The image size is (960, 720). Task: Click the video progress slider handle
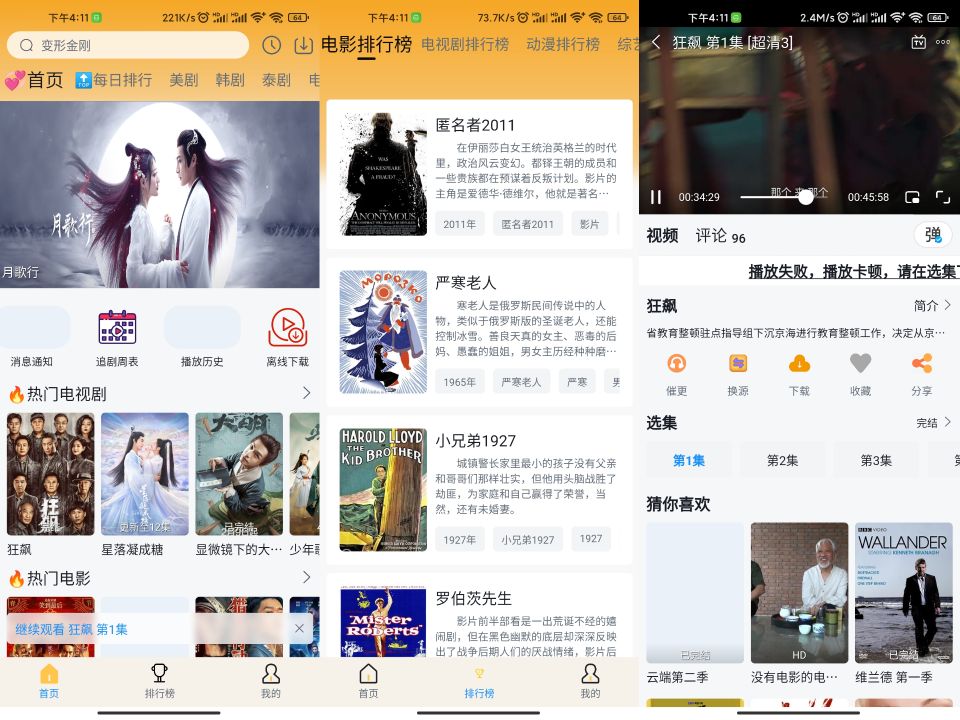pos(805,197)
